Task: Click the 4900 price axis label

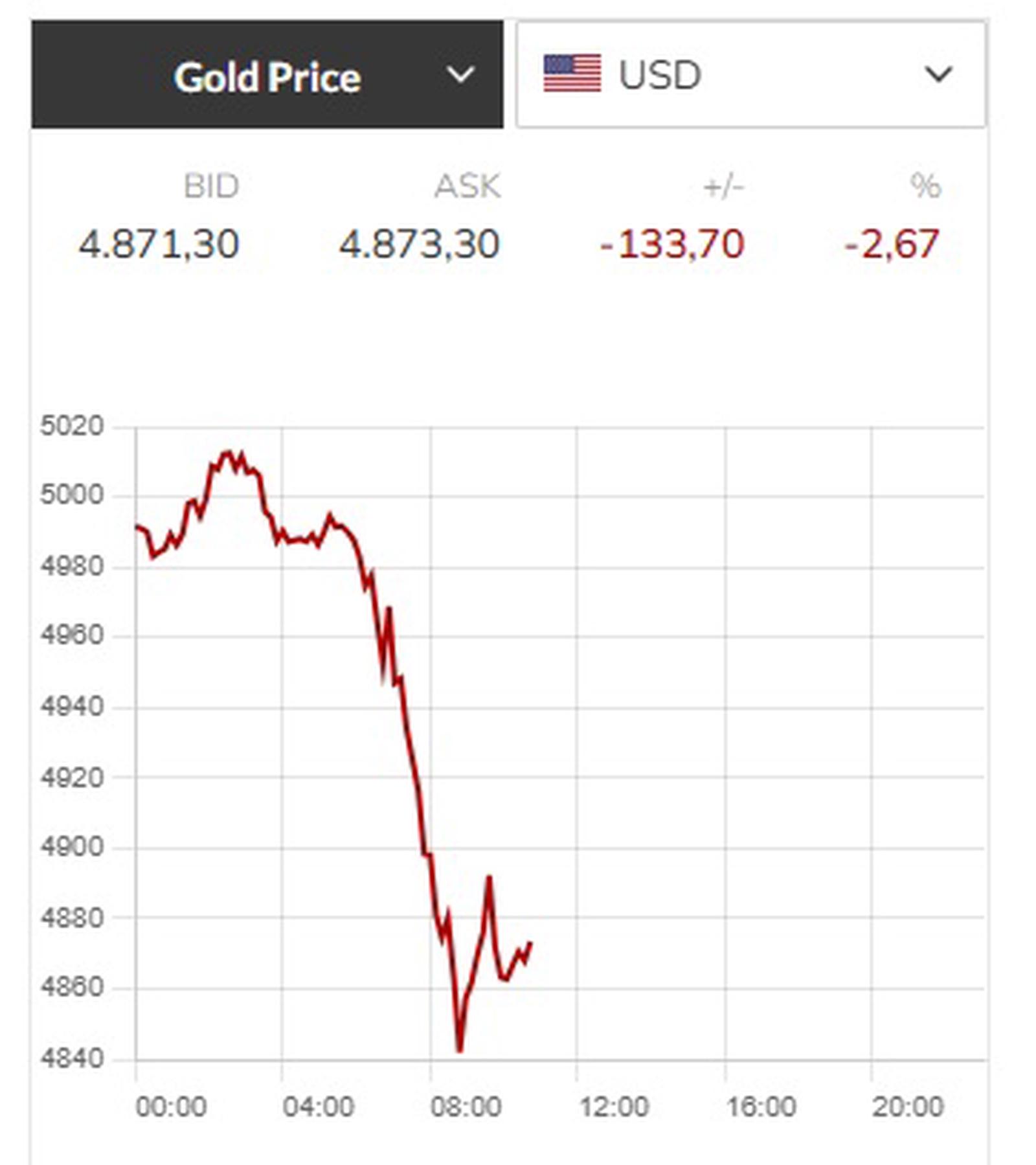Action: pyautogui.click(x=72, y=847)
